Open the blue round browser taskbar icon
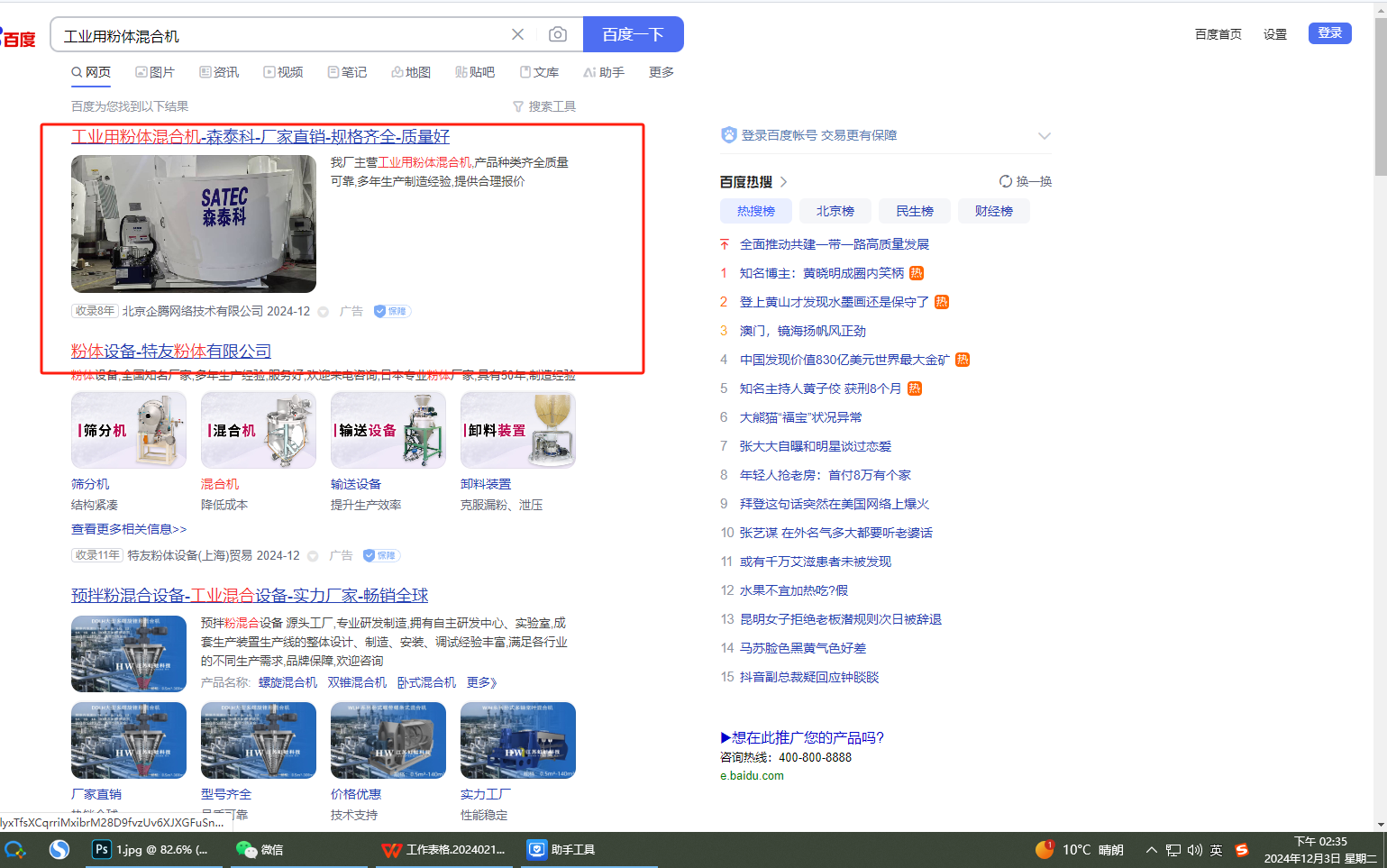The width and height of the screenshot is (1387, 868). (59, 850)
